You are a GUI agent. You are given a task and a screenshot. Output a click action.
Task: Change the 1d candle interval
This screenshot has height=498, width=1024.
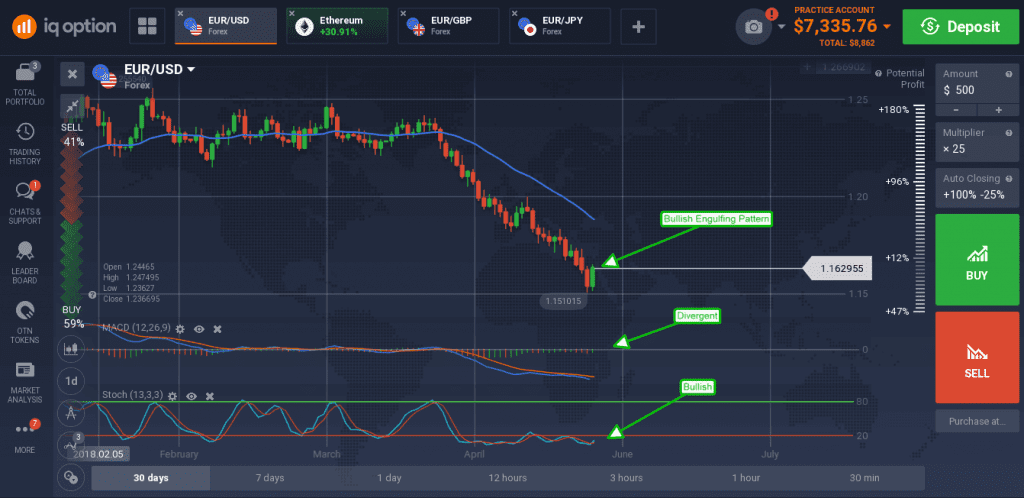coord(71,381)
